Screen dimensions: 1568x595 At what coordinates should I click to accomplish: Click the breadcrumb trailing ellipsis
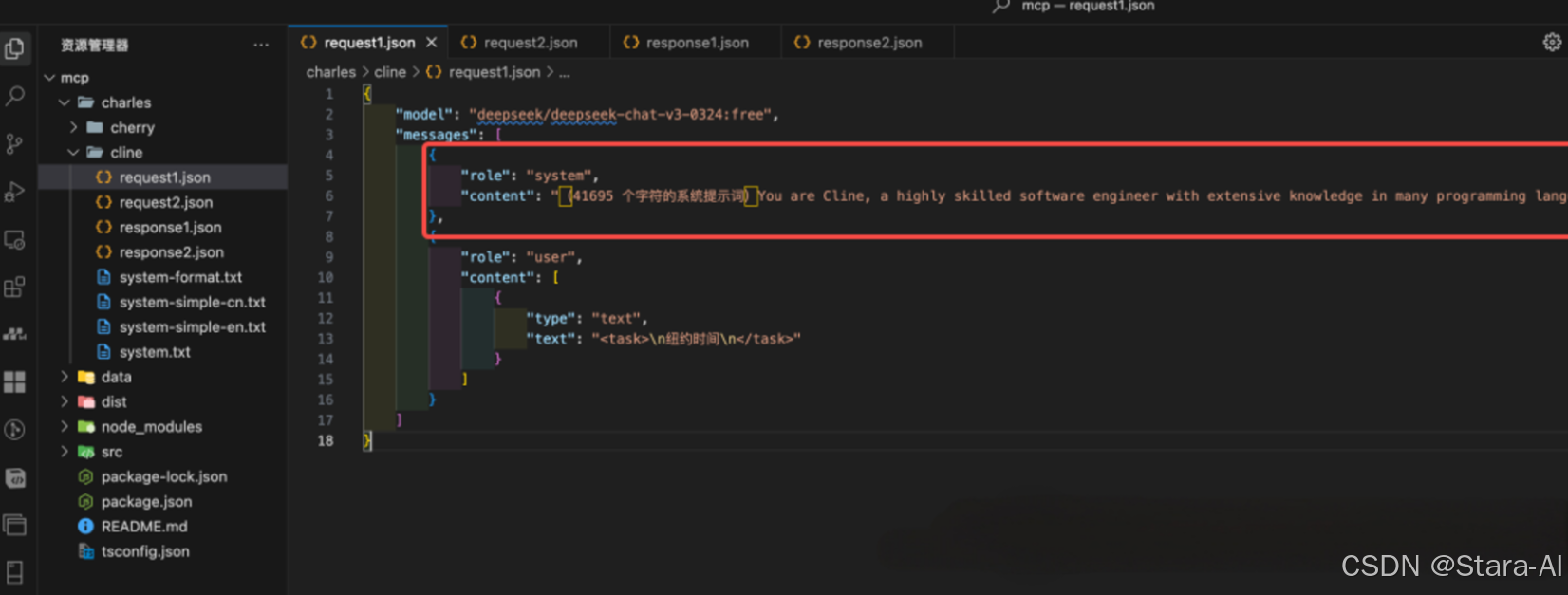pos(565,72)
